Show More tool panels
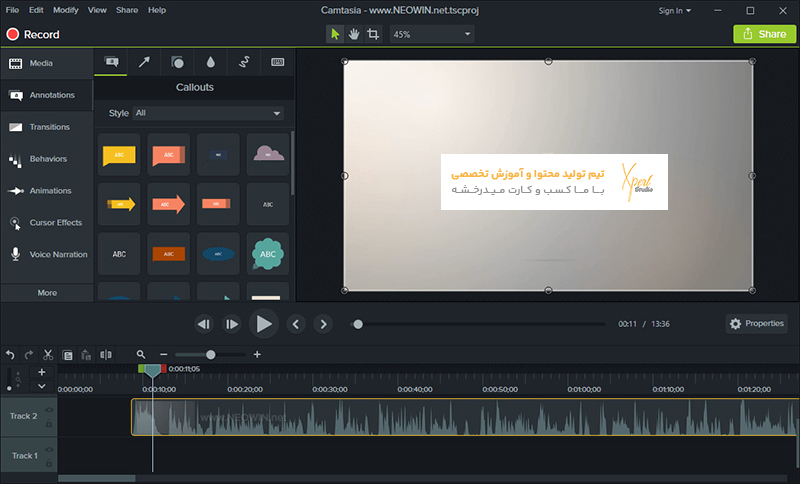This screenshot has height=484, width=800. (47, 293)
